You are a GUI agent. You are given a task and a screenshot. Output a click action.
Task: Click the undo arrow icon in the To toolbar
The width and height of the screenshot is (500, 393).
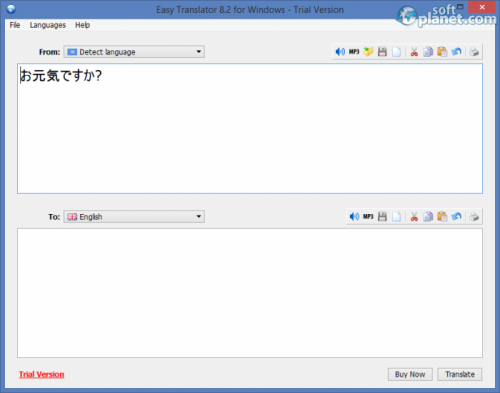pos(456,217)
